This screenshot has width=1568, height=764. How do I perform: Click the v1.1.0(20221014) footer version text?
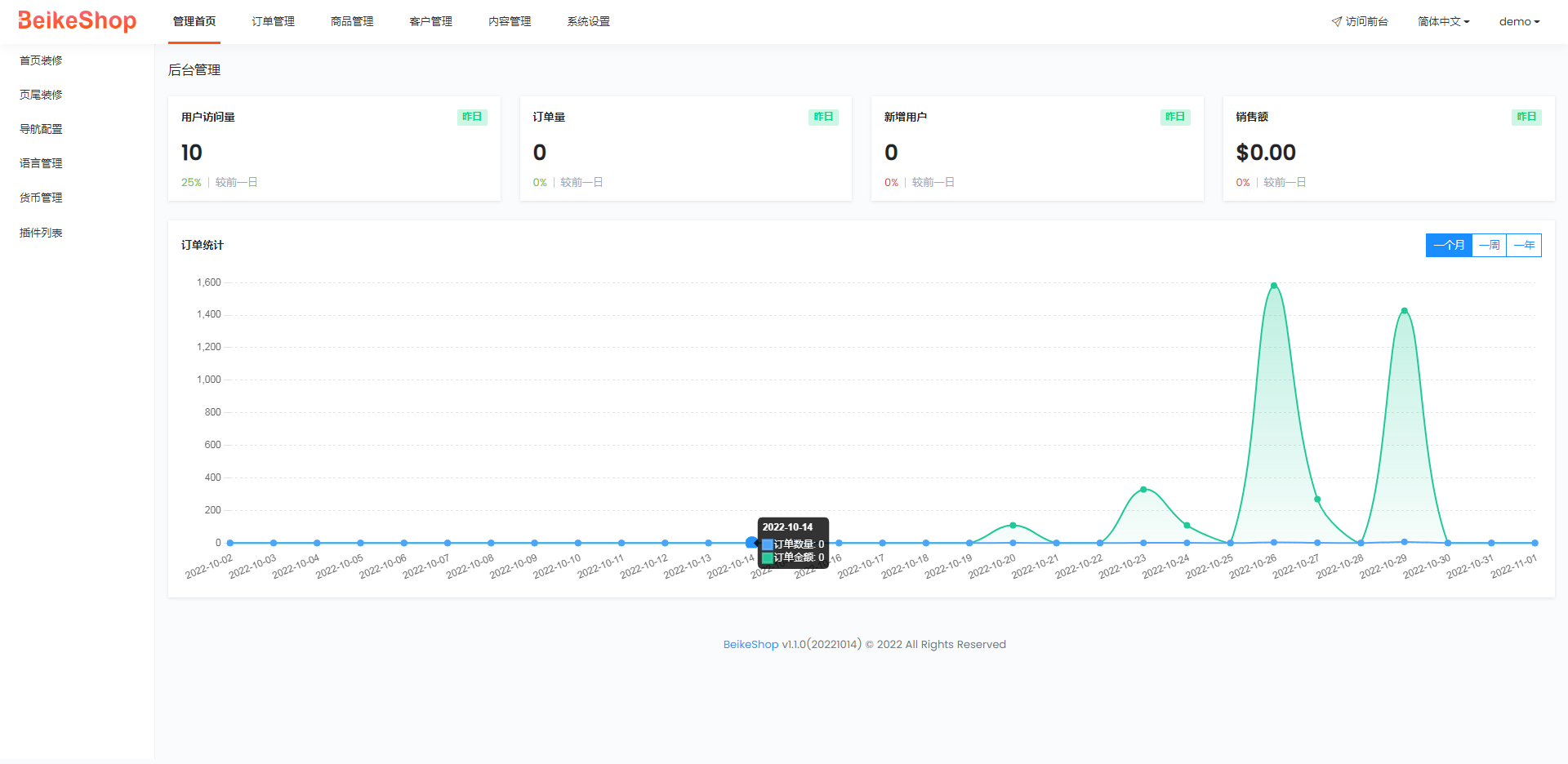click(x=822, y=644)
